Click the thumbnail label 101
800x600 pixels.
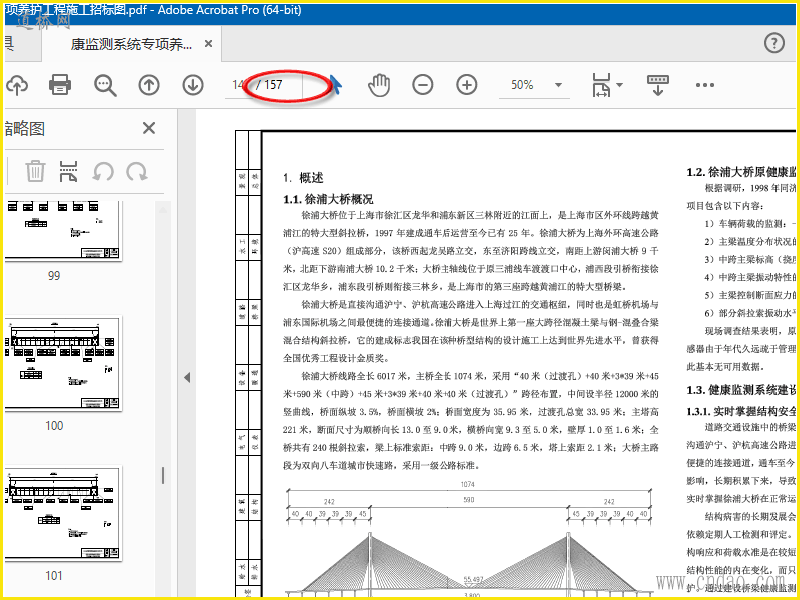point(54,576)
